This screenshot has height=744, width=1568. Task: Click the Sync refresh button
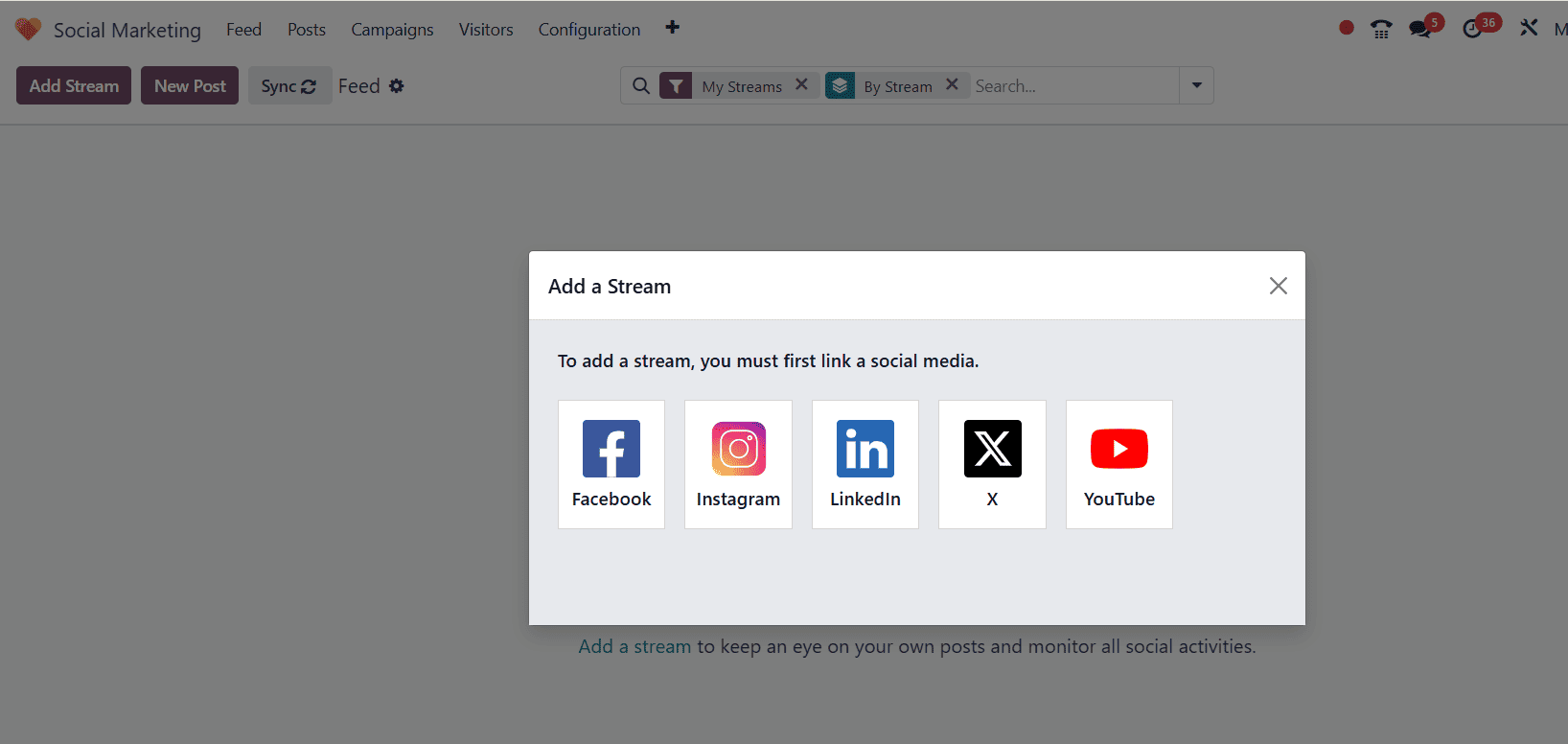coord(289,85)
